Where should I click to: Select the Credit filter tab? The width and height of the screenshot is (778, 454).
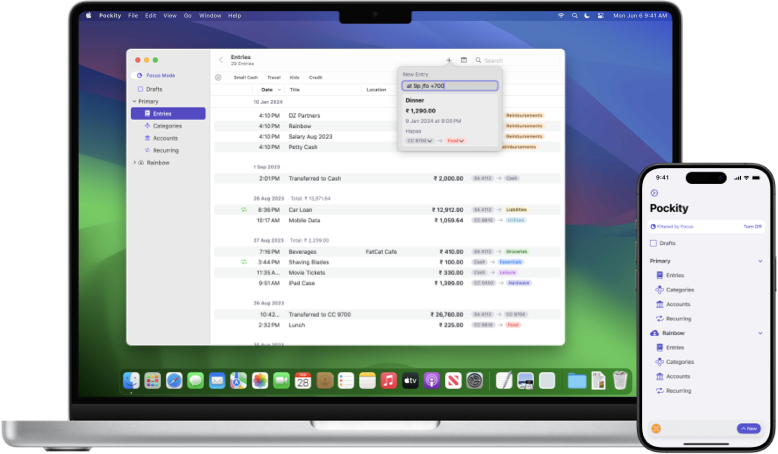(x=316, y=77)
